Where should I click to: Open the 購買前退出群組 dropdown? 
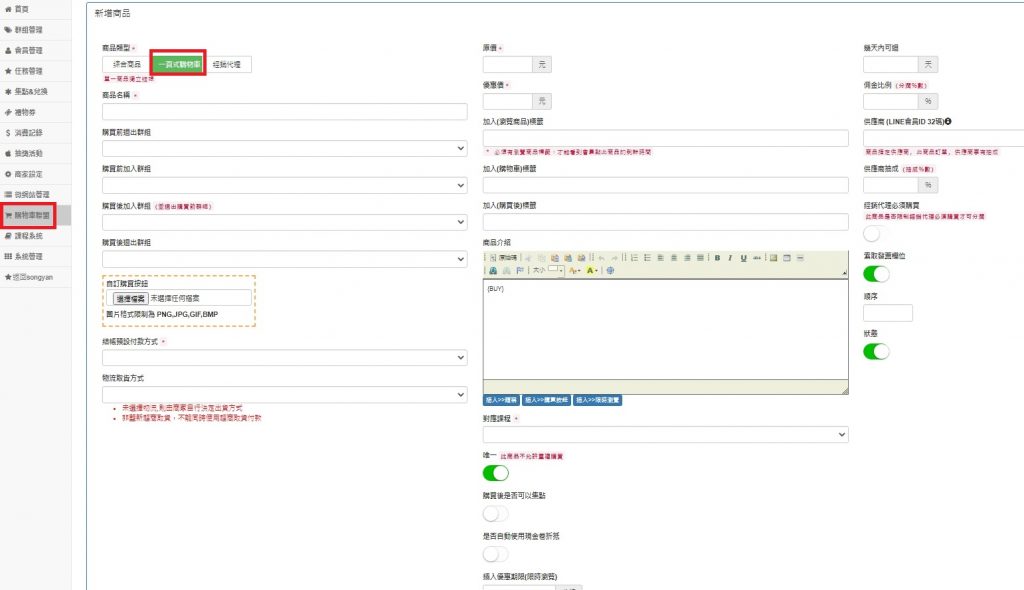point(285,148)
